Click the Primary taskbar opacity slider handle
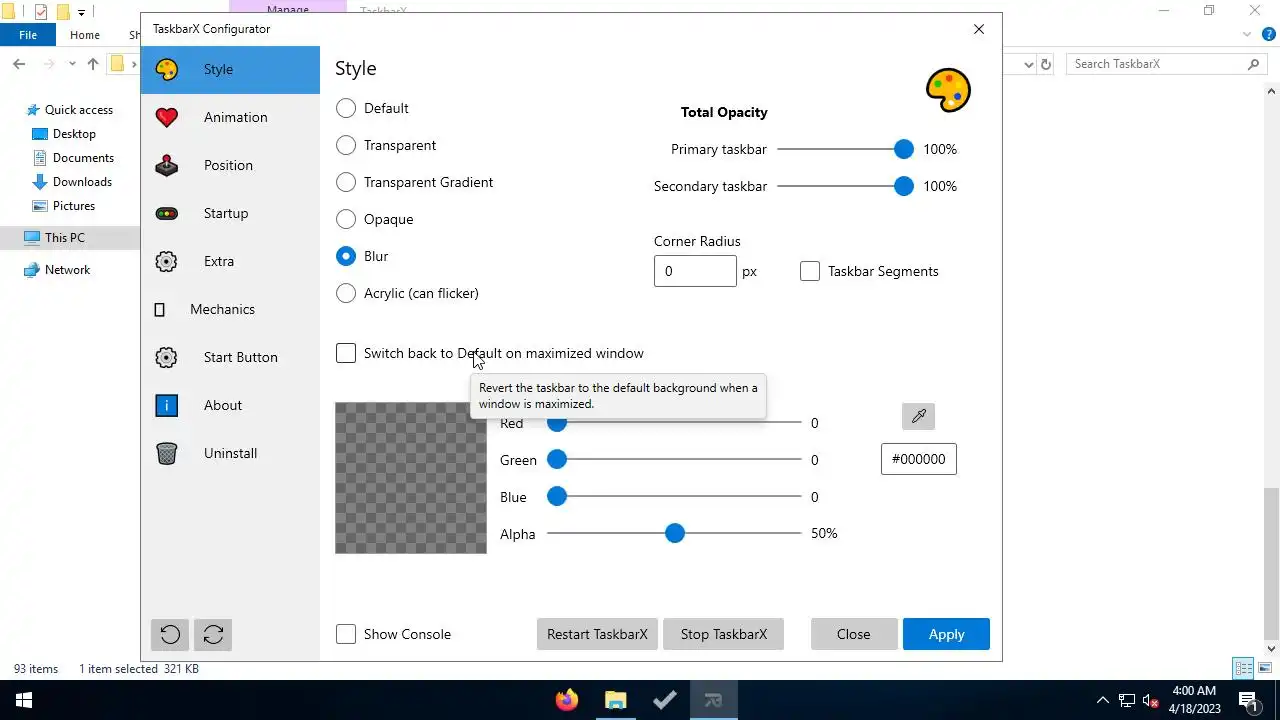Viewport: 1280px width, 720px height. tap(904, 149)
